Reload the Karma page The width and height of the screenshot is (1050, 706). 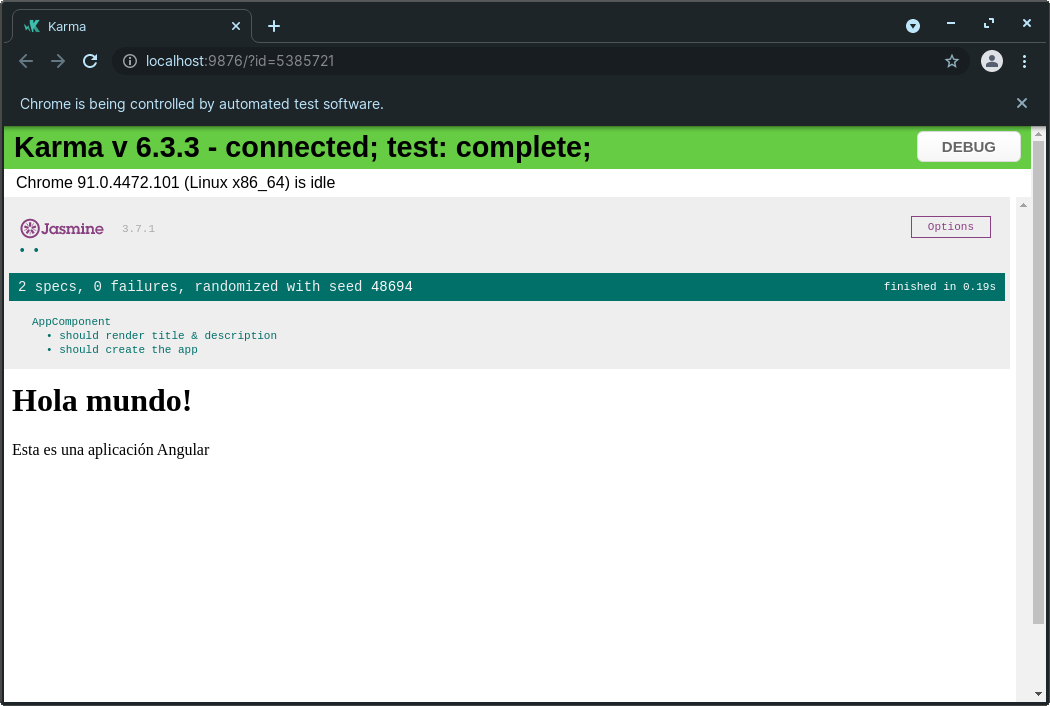90,61
